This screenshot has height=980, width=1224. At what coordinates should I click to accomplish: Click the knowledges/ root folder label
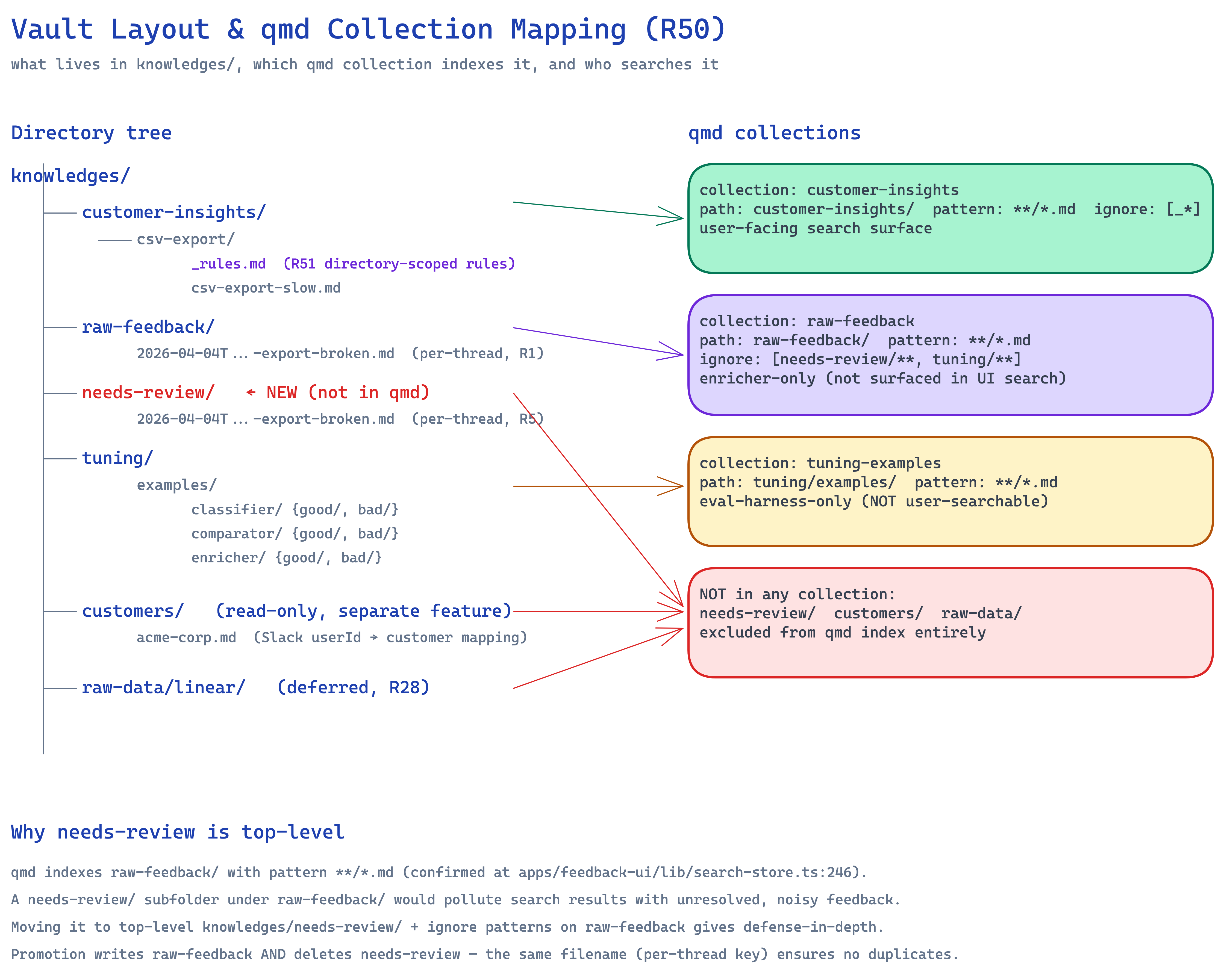pyautogui.click(x=70, y=176)
